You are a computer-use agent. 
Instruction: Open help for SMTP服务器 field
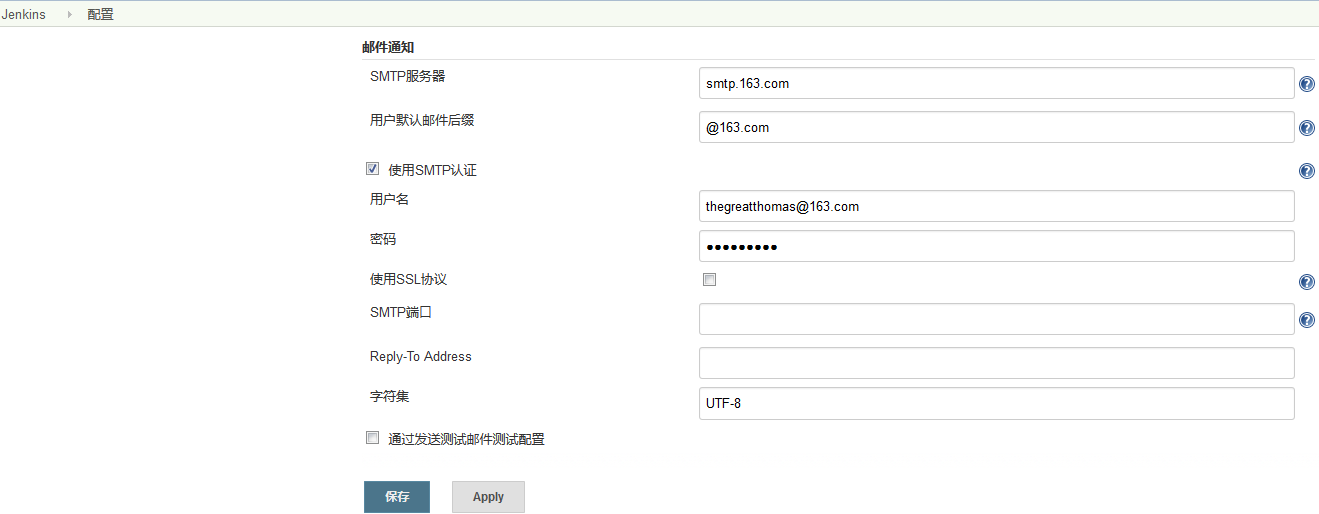pyautogui.click(x=1306, y=84)
